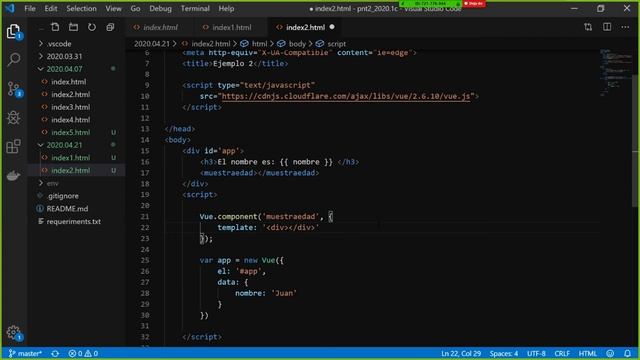This screenshot has width=640, height=360.
Task: Follow the cdnjs cloudflare vue.js link
Action: (346, 96)
